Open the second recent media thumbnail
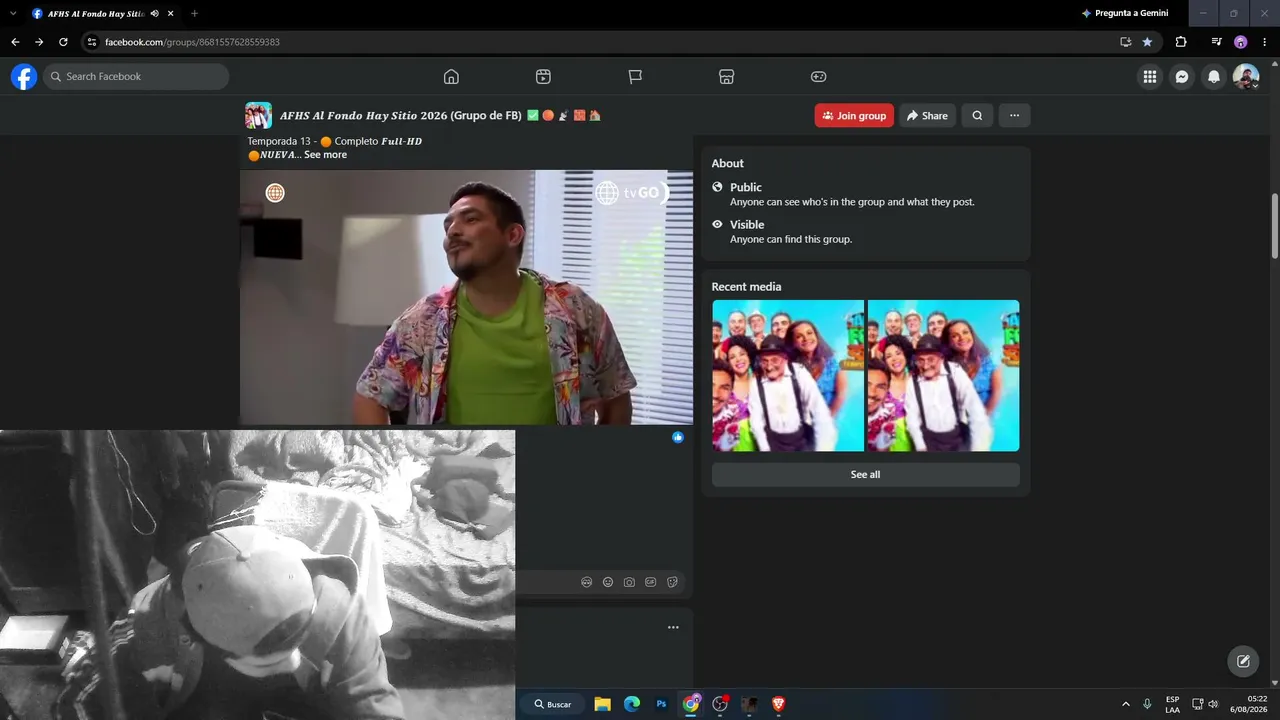 [944, 376]
